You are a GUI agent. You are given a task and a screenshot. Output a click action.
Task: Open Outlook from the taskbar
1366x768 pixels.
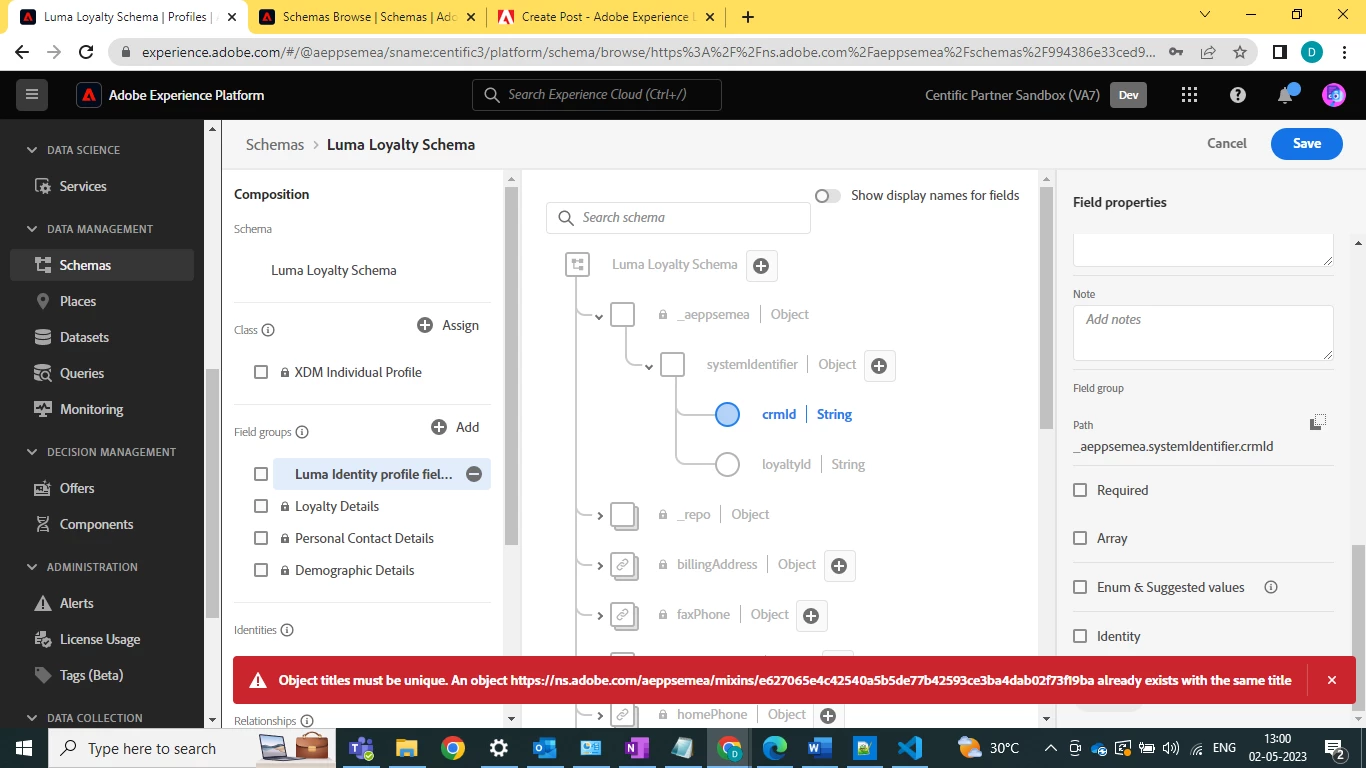[545, 748]
